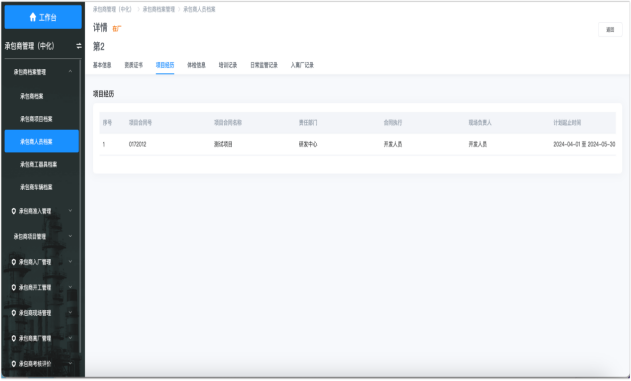Open 承包商车辆档案 in the sidebar
This screenshot has height=381, width=631.
(36, 187)
